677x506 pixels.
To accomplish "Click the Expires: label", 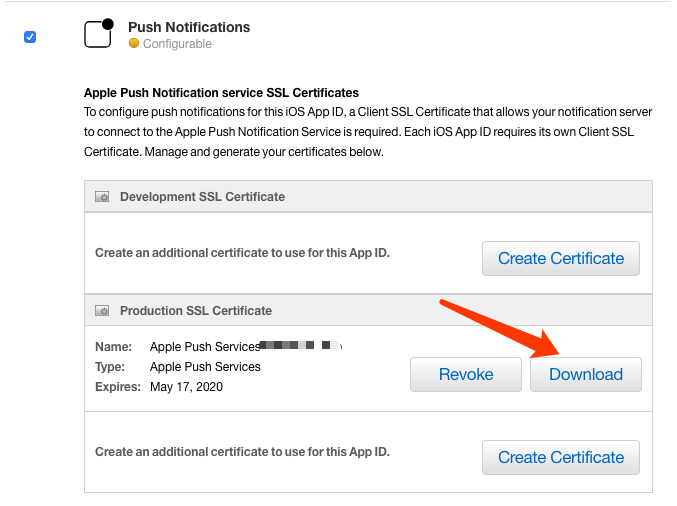I will tap(118, 386).
